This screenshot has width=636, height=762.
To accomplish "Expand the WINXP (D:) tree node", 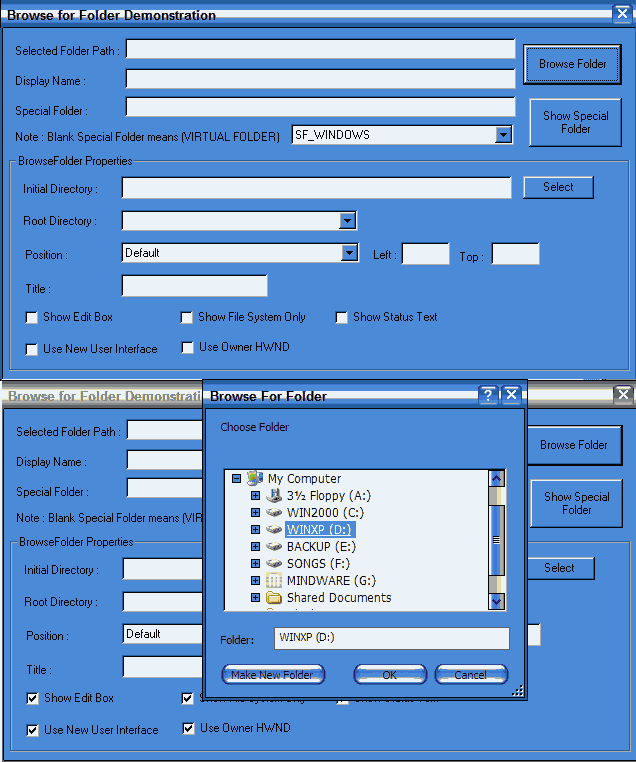I will click(x=256, y=530).
